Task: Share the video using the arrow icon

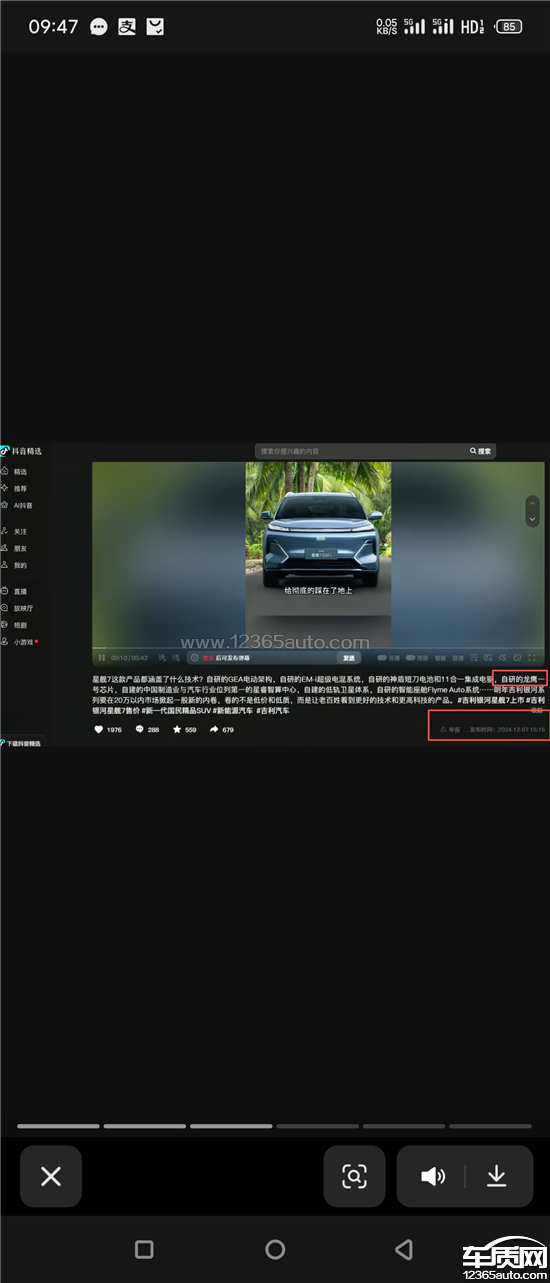Action: 214,730
